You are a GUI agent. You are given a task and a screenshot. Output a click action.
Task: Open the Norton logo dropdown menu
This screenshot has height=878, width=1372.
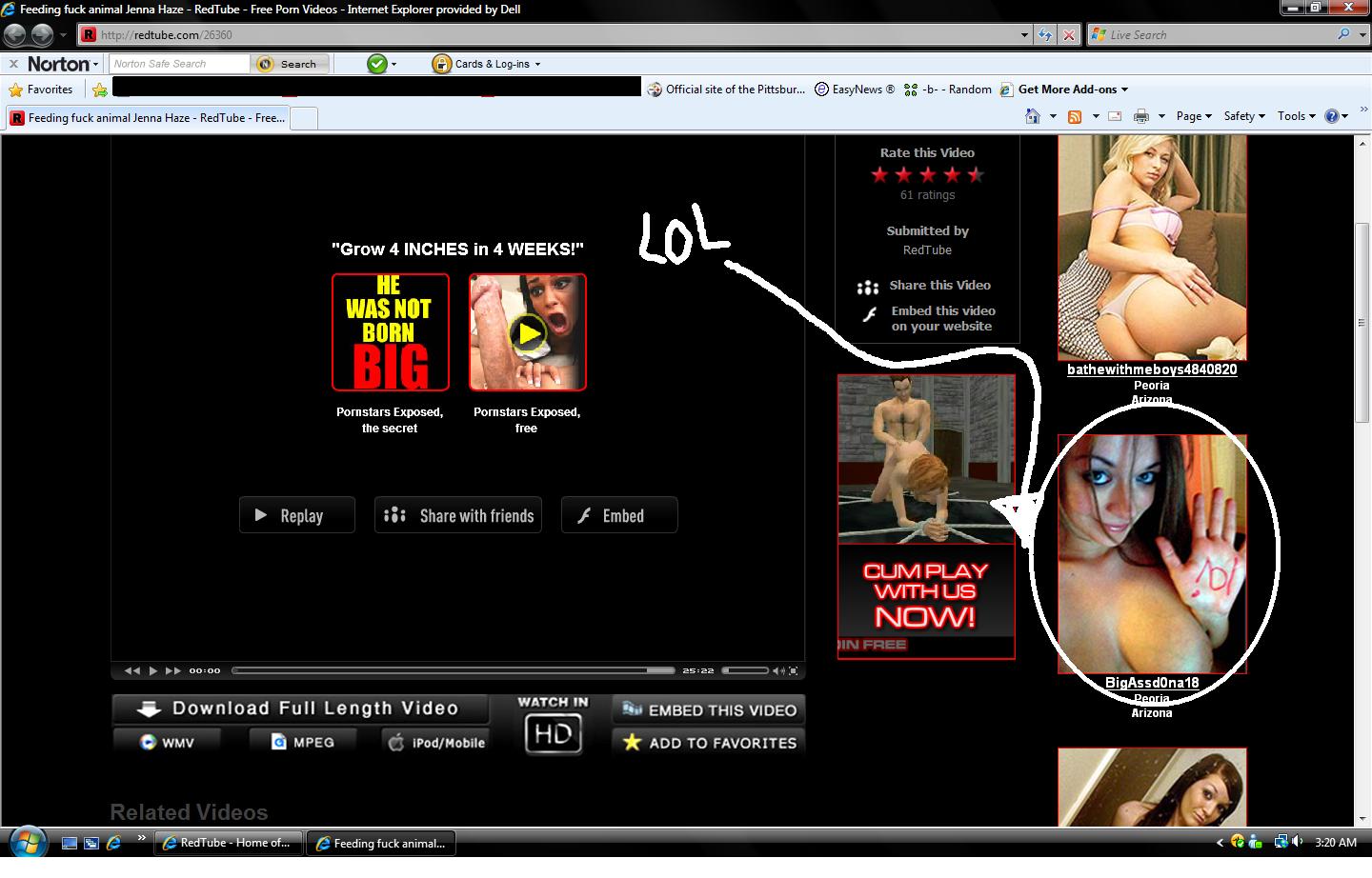click(63, 64)
